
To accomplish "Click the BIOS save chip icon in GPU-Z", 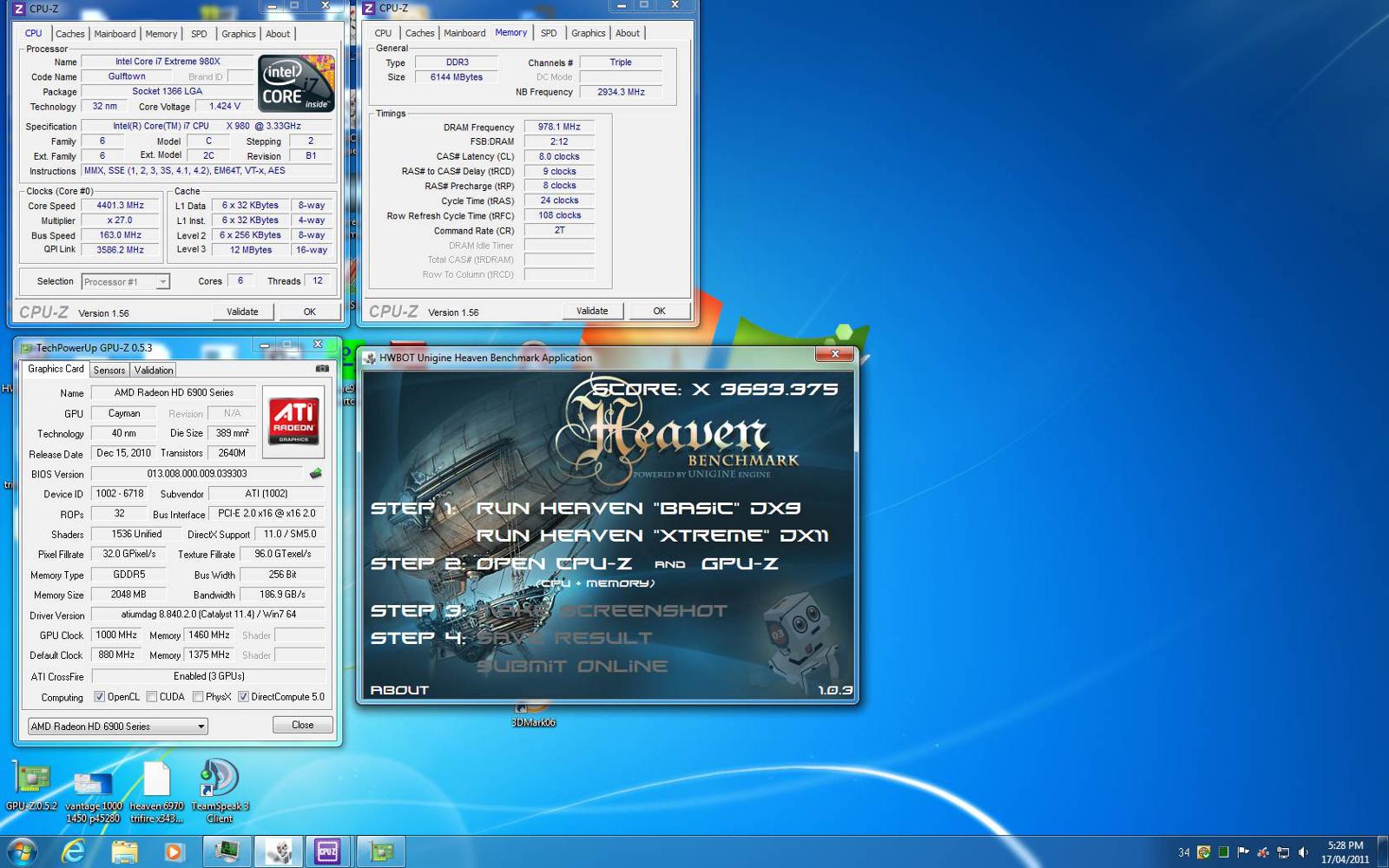I will [x=316, y=474].
